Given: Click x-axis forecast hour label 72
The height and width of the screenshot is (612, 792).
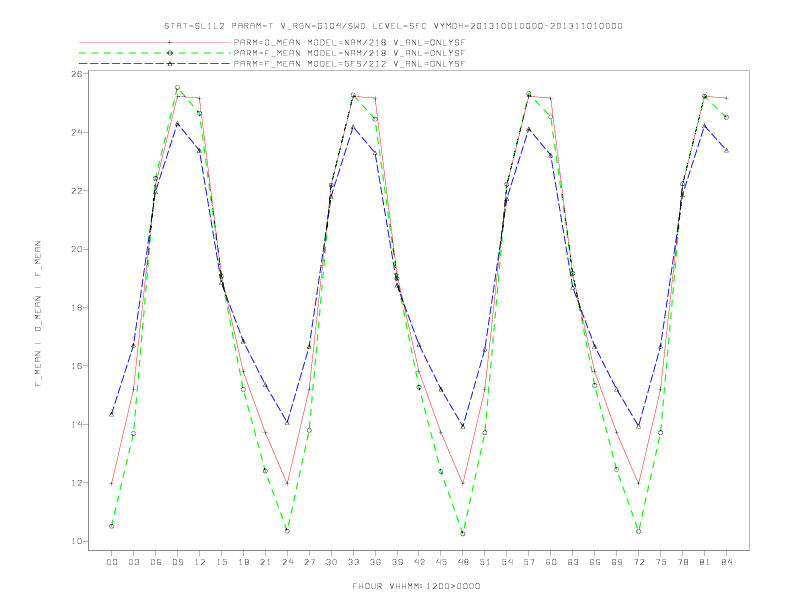Looking at the screenshot, I should pos(639,562).
